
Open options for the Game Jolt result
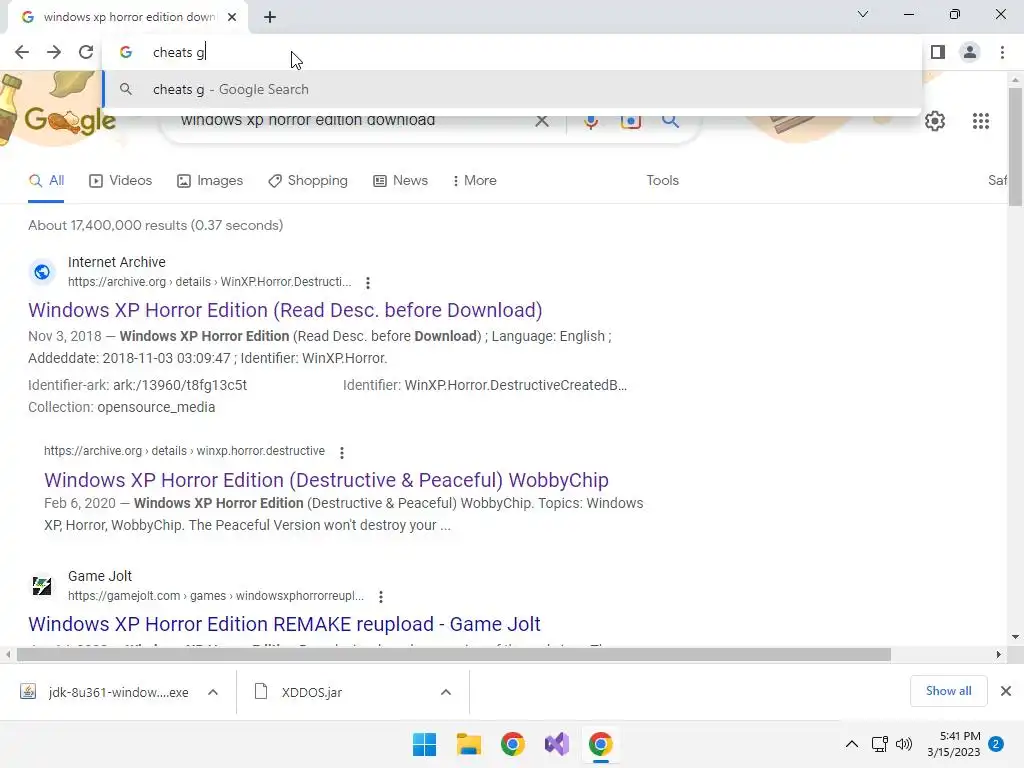pos(381,596)
